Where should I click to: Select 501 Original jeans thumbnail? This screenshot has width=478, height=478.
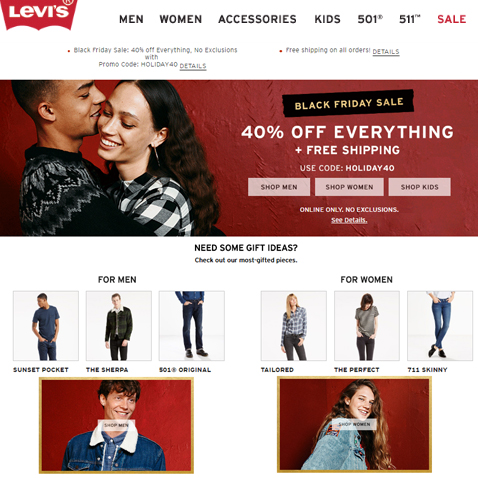coord(192,326)
